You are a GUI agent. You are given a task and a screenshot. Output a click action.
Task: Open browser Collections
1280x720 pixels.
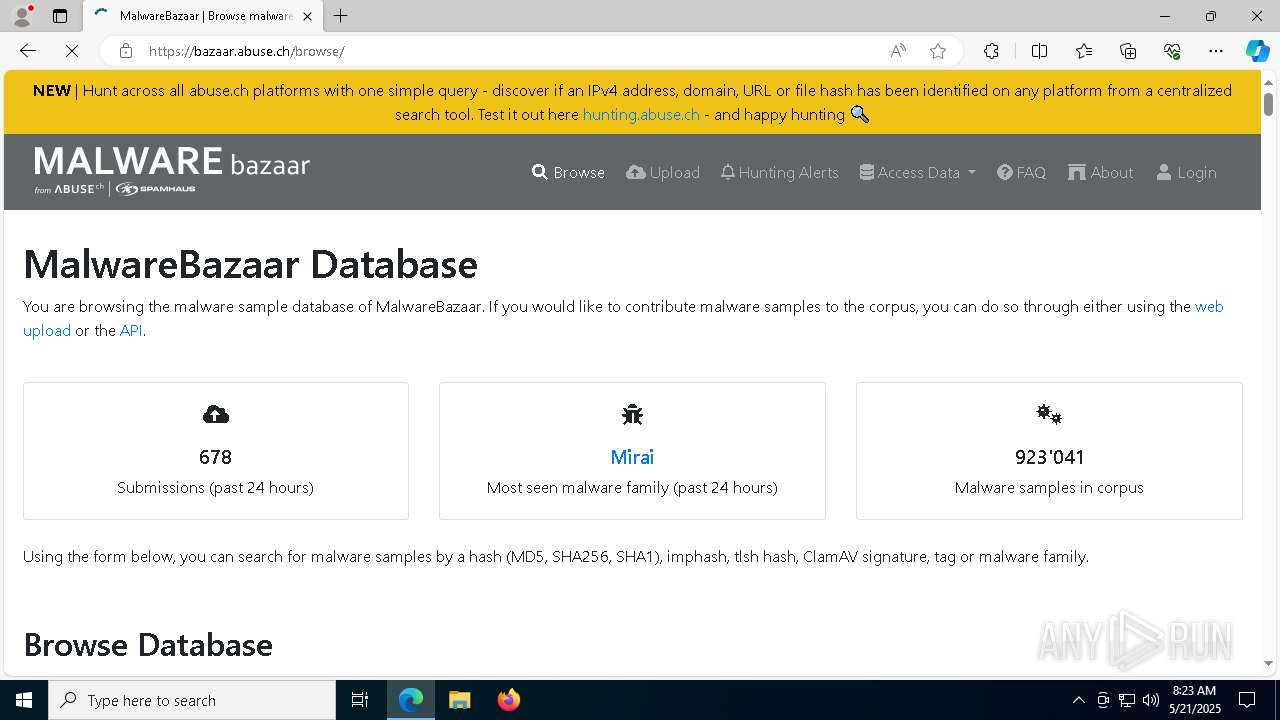(x=1128, y=51)
